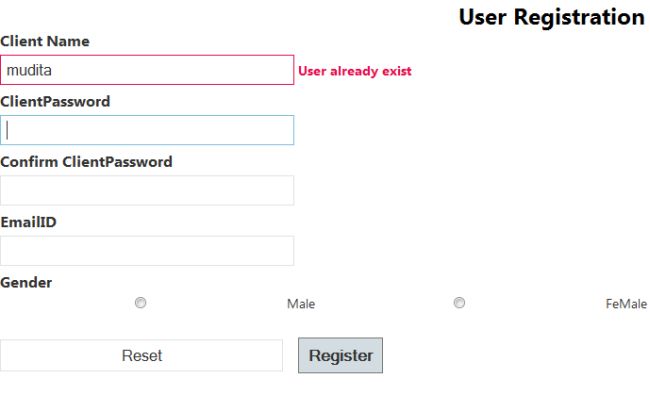Click the FeMale option label
650x395 pixels.
pyautogui.click(x=626, y=304)
